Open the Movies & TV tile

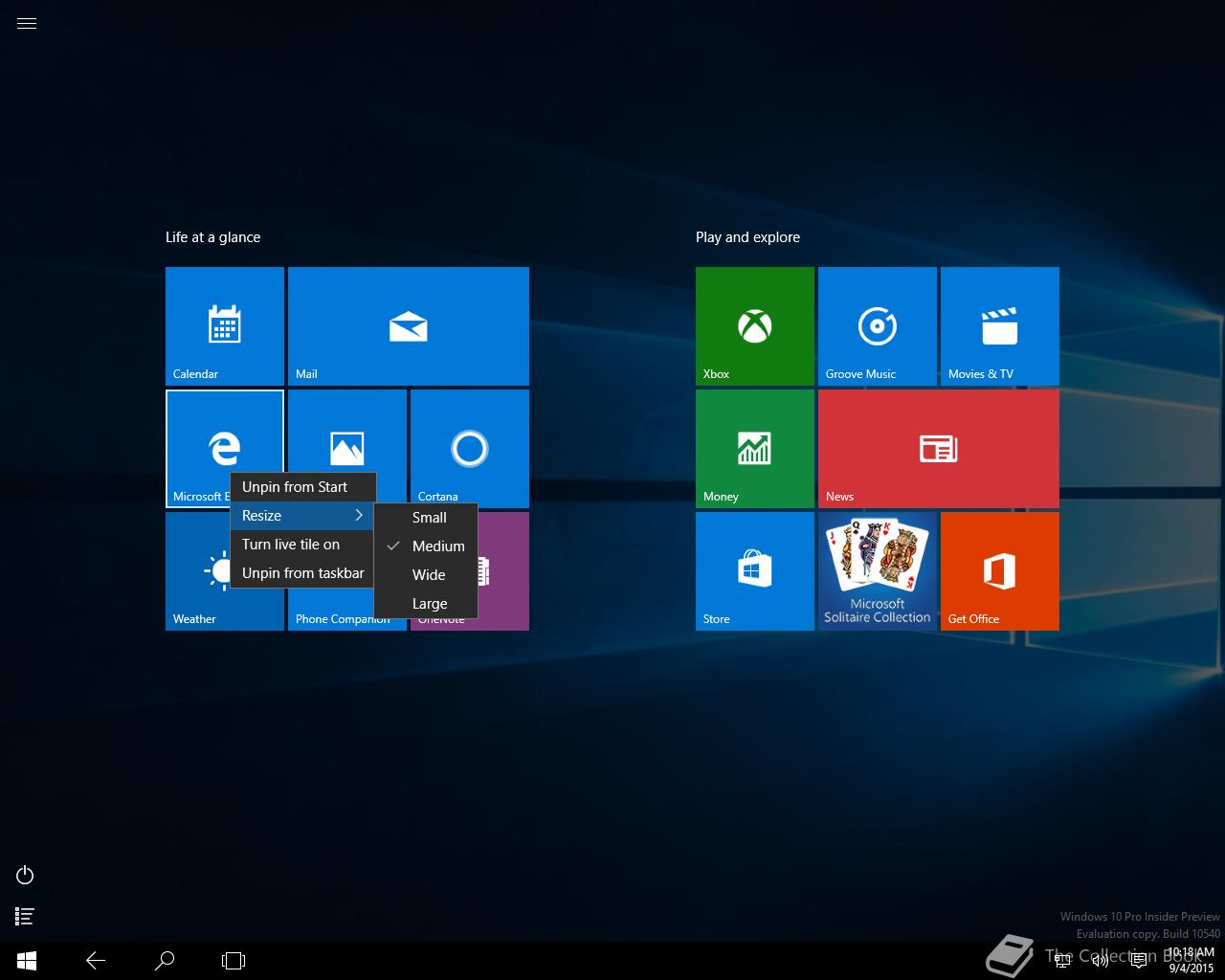coord(1000,326)
